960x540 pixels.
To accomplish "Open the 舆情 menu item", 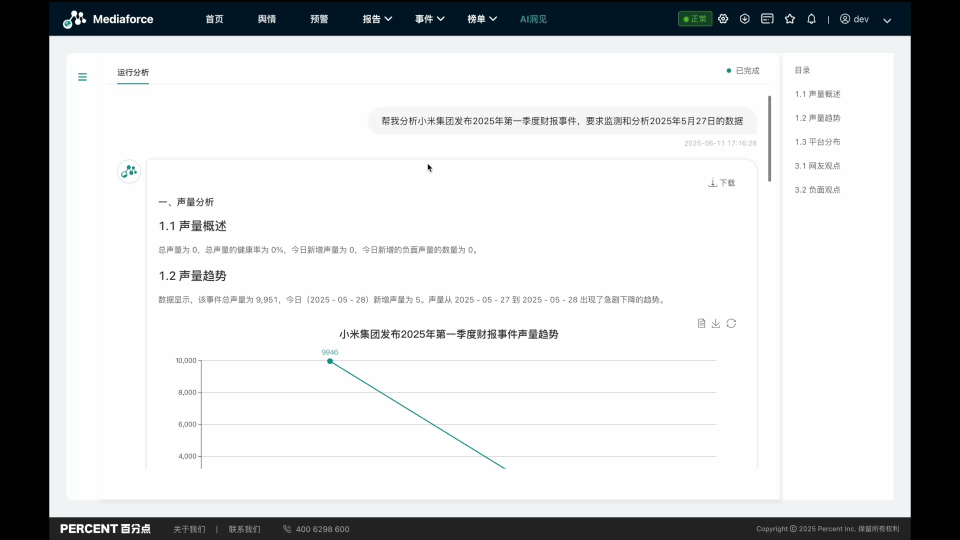I will pyautogui.click(x=266, y=19).
